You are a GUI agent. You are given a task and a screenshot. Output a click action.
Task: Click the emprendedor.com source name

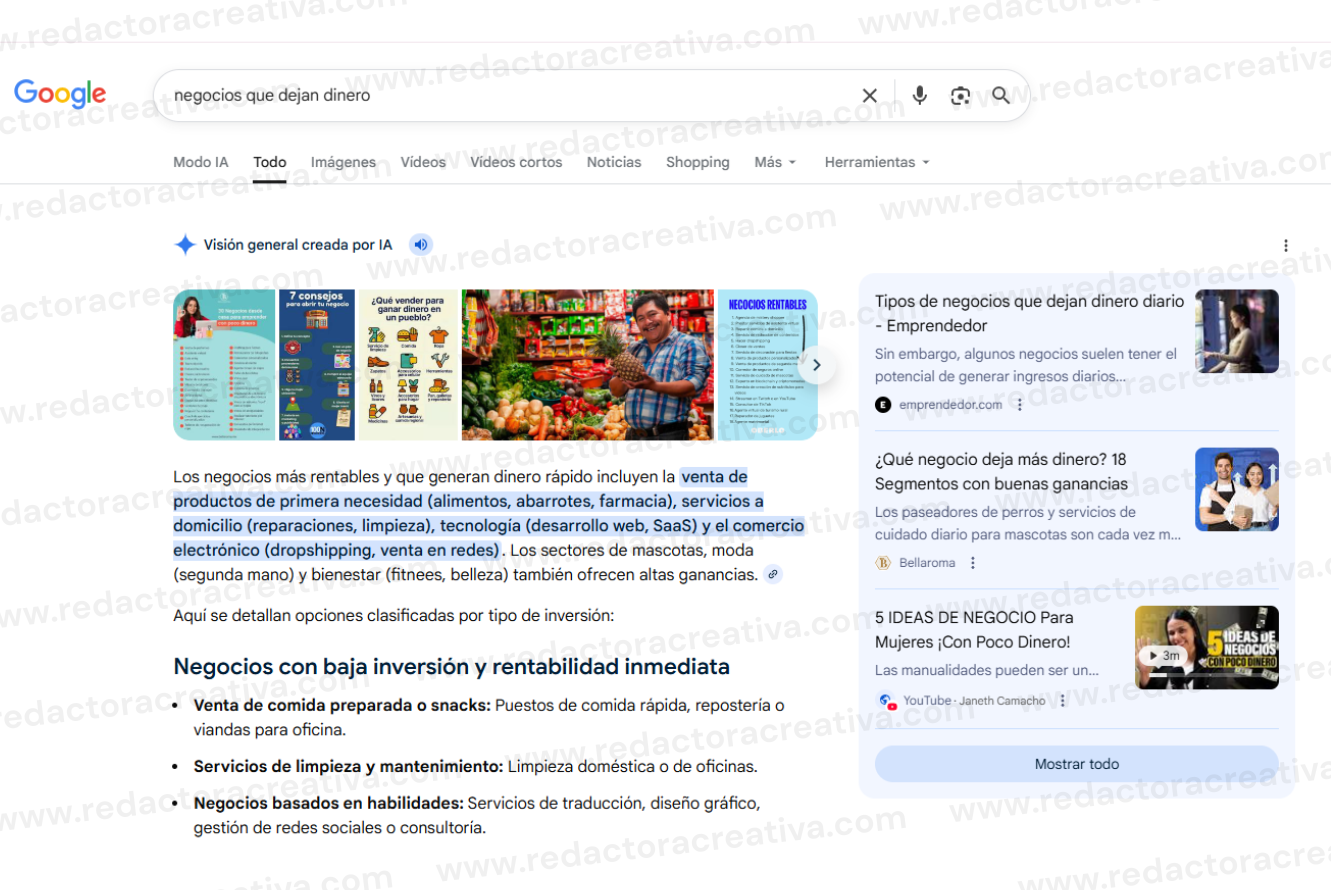pyautogui.click(x=950, y=404)
